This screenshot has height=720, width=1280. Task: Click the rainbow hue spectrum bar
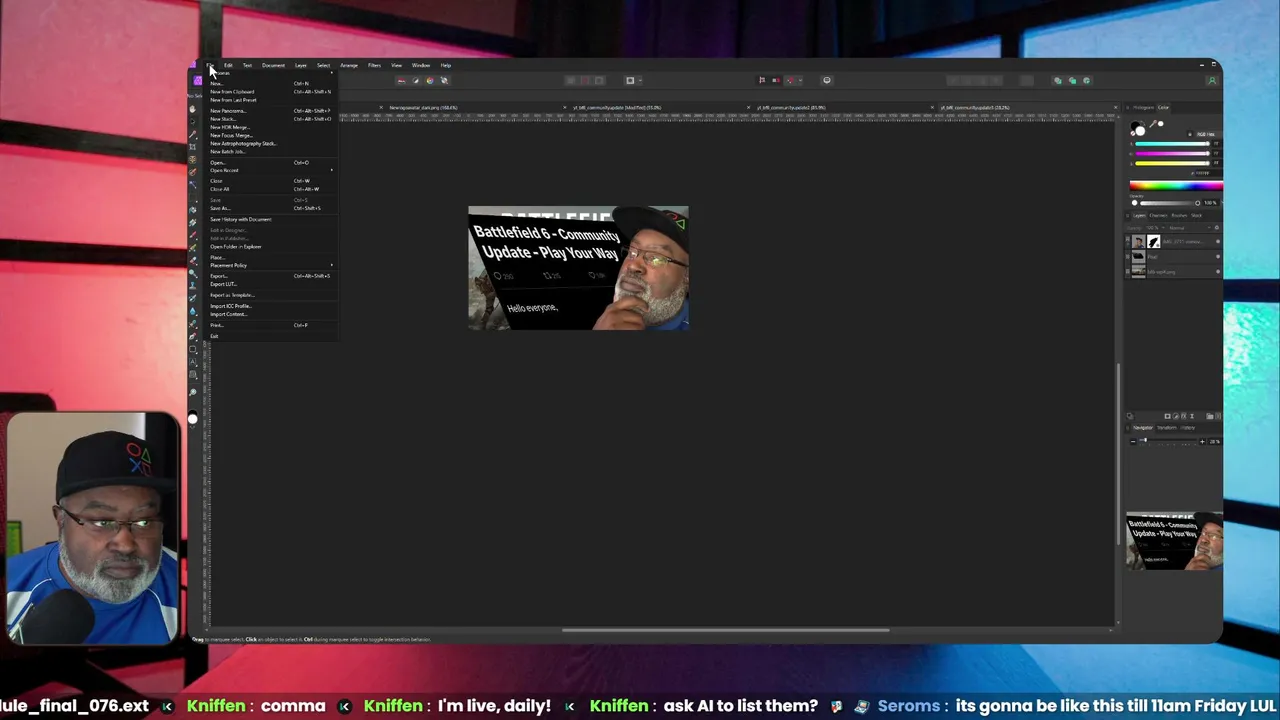point(1177,185)
